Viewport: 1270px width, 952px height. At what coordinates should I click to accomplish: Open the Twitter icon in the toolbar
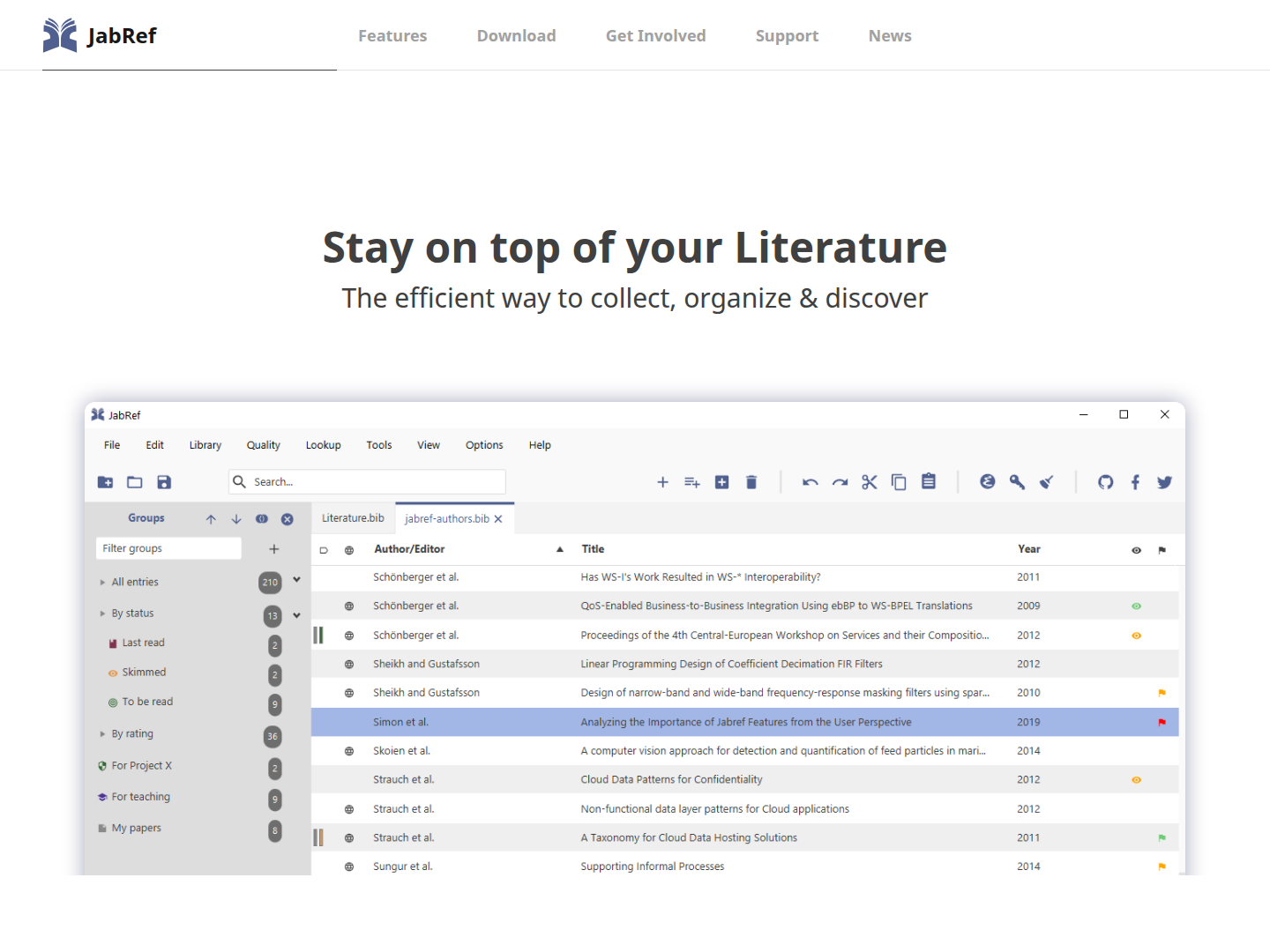pyautogui.click(x=1165, y=482)
